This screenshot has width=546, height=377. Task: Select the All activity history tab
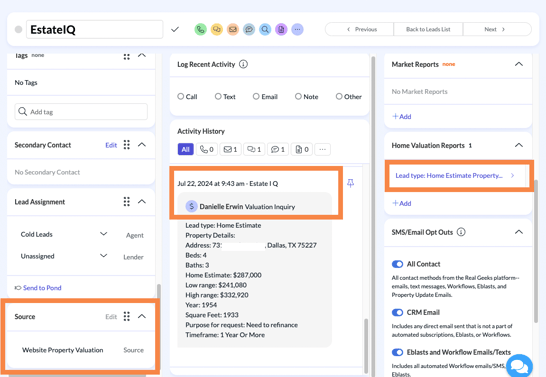point(186,149)
